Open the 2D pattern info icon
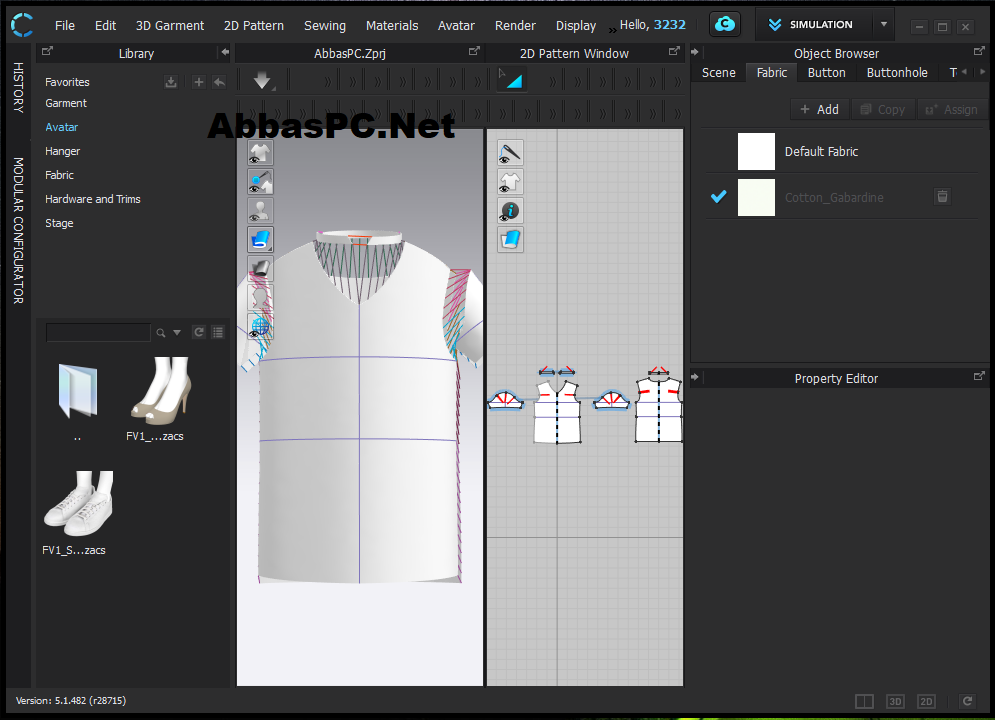995x720 pixels. pyautogui.click(x=510, y=211)
